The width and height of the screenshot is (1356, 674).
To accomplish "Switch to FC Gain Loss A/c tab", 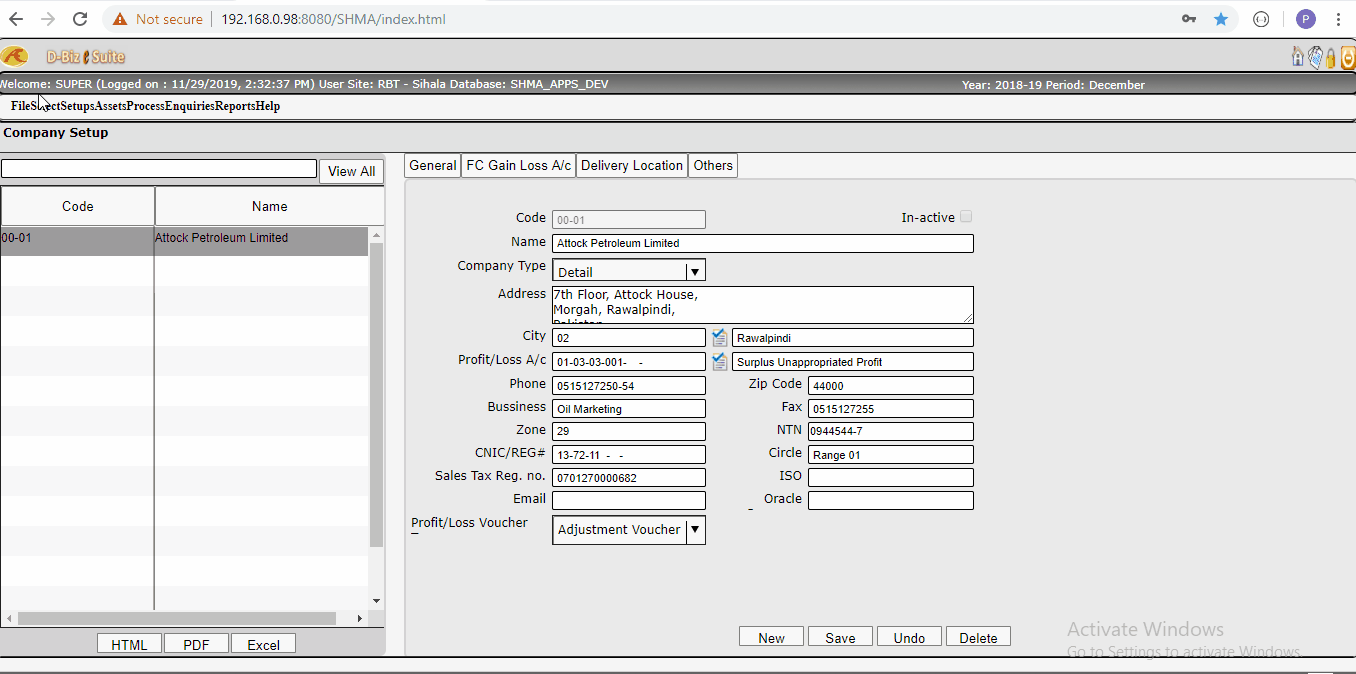I will coord(519,166).
